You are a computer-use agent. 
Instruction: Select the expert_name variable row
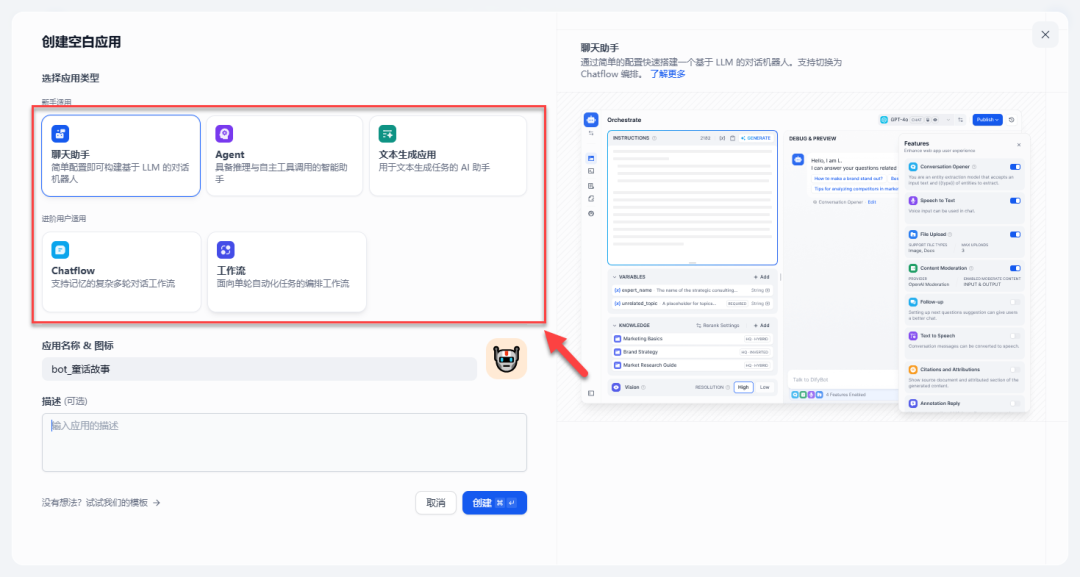(692, 291)
